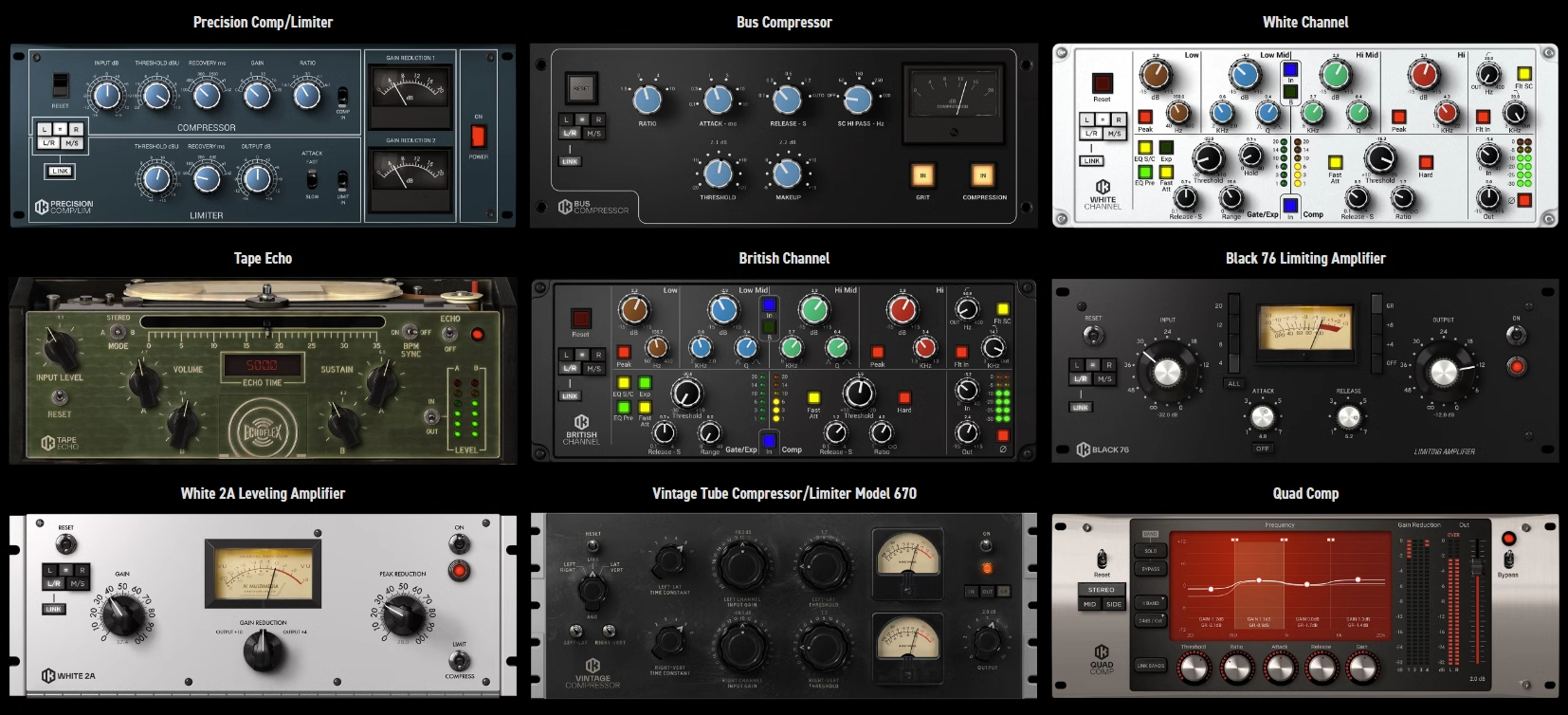Click the compressor Gain knob on Precision Comp/Limiter

point(257,94)
